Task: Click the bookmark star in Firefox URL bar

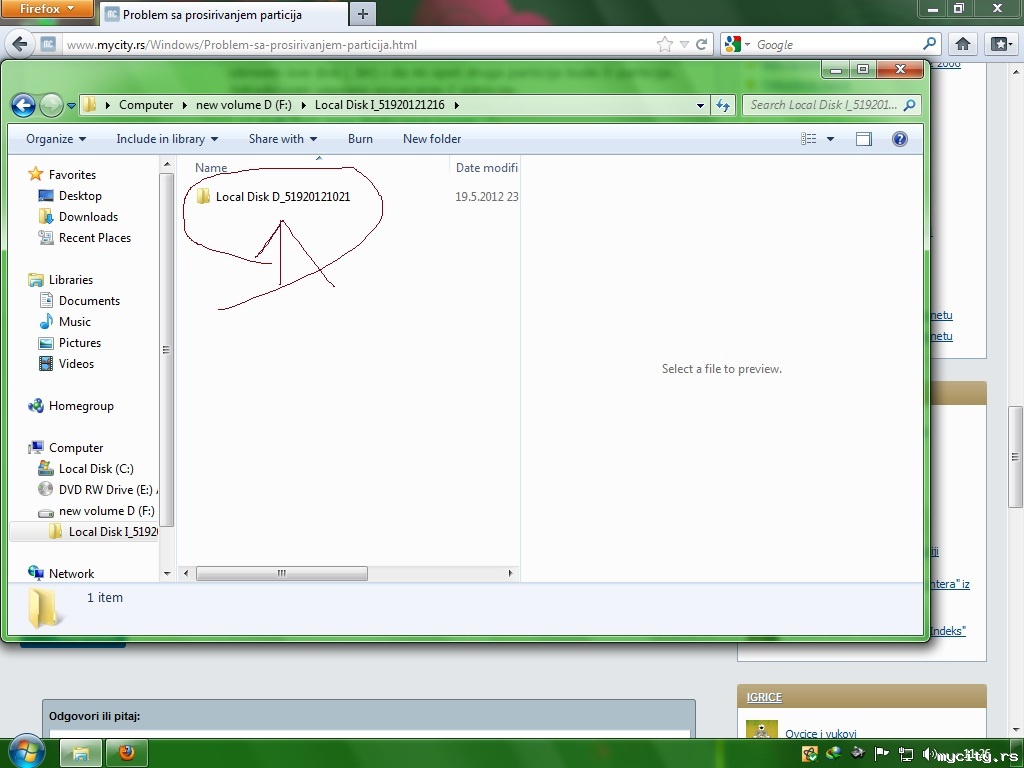Action: click(x=665, y=44)
